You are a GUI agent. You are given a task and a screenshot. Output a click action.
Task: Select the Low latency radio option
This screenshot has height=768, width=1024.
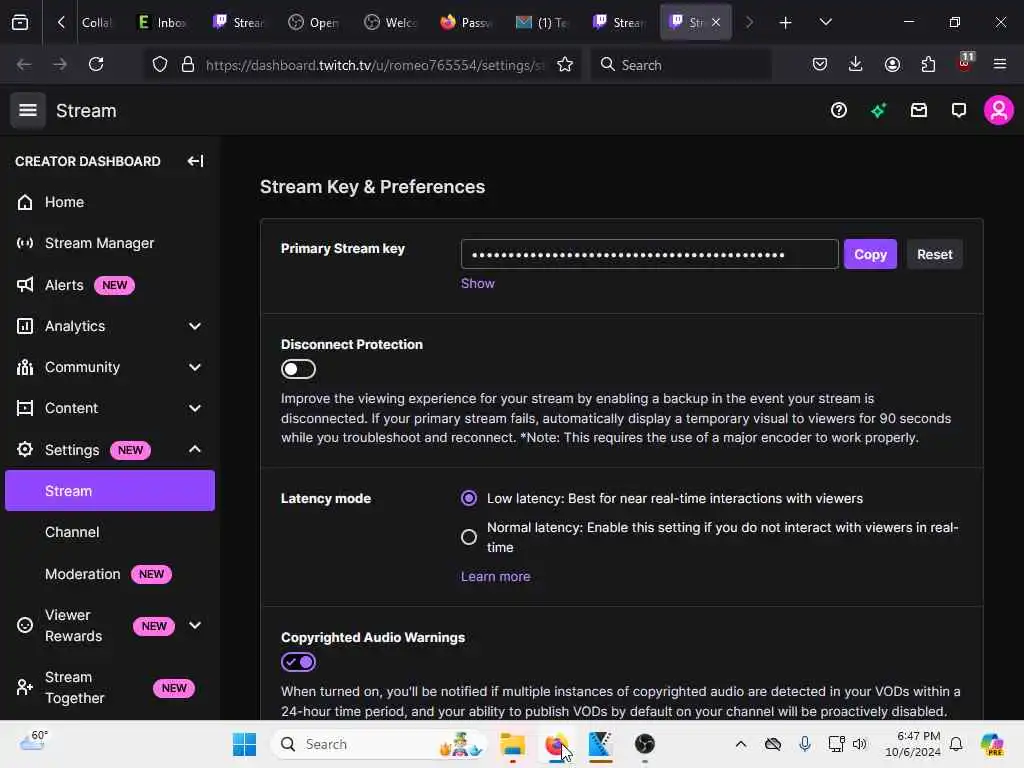pos(469,498)
